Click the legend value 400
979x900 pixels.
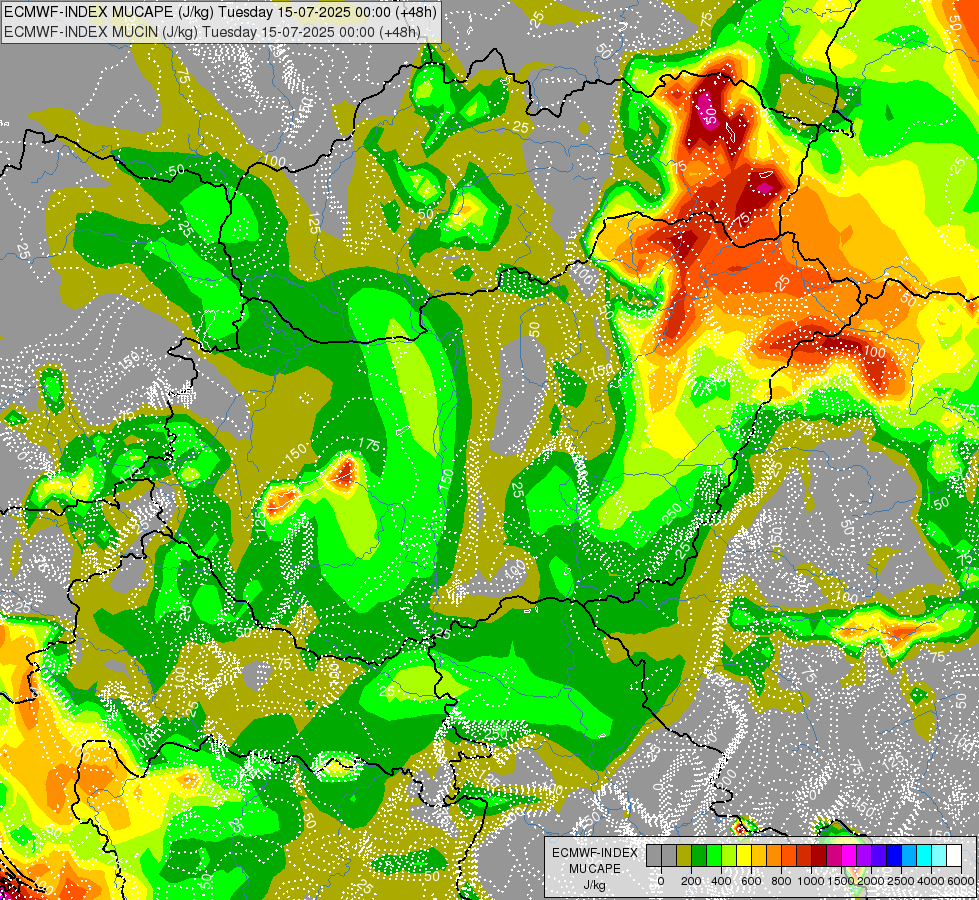pos(721,881)
